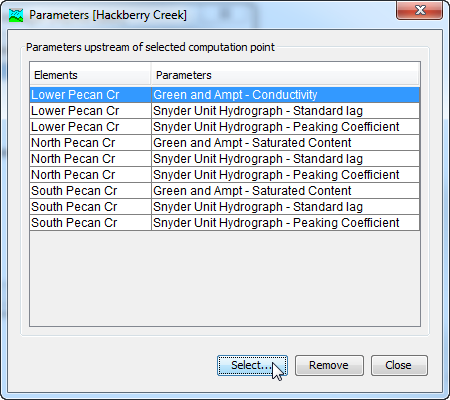Click North Pecan Cr cell in Saturated Content row
450x400 pixels.
coord(90,143)
